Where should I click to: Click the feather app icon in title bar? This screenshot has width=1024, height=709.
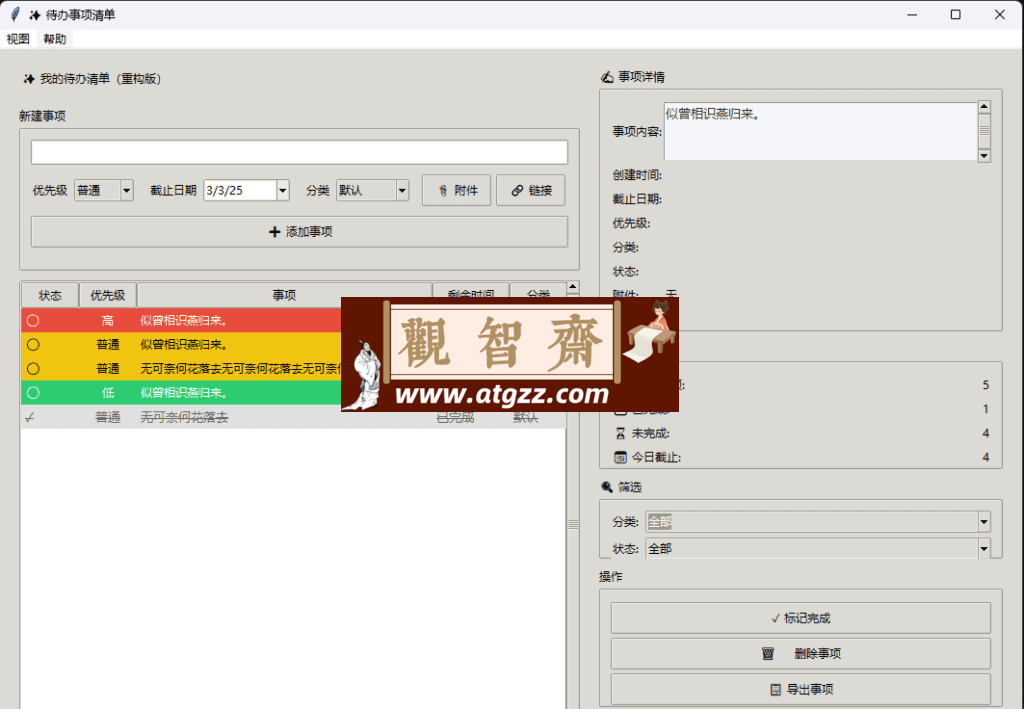pyautogui.click(x=15, y=14)
